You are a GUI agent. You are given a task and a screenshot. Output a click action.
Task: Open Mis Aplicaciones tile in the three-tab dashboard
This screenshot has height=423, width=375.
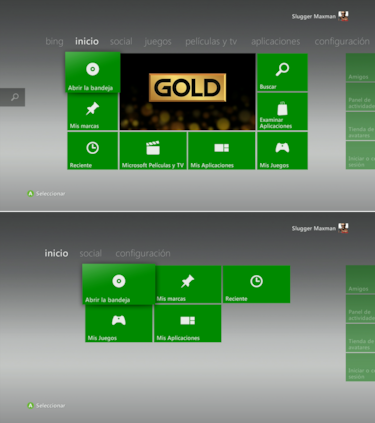click(x=188, y=323)
